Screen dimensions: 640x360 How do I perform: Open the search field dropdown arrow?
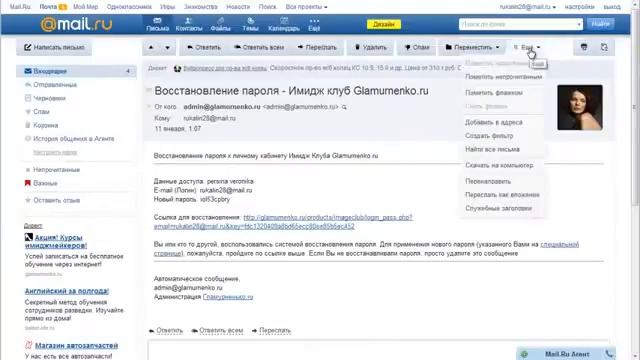pyautogui.click(x=579, y=24)
